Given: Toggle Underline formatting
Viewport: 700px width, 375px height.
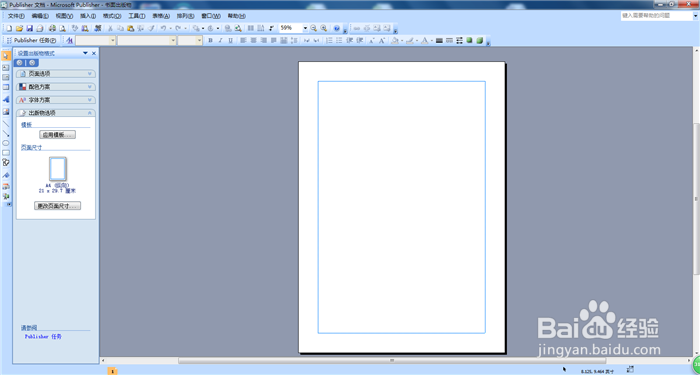Looking at the screenshot, I should [230, 41].
